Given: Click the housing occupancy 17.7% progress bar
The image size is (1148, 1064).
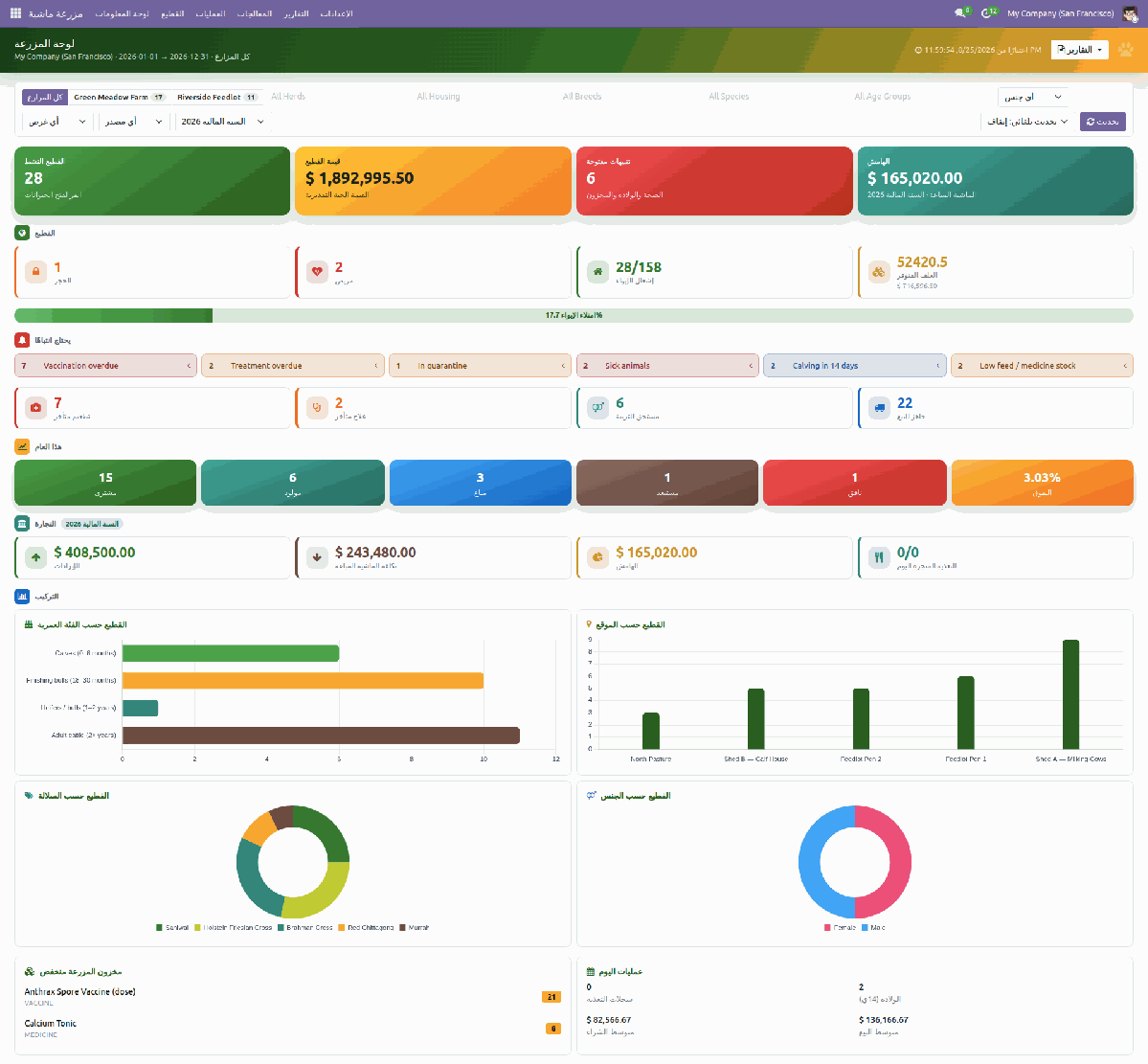Looking at the screenshot, I should [x=574, y=316].
